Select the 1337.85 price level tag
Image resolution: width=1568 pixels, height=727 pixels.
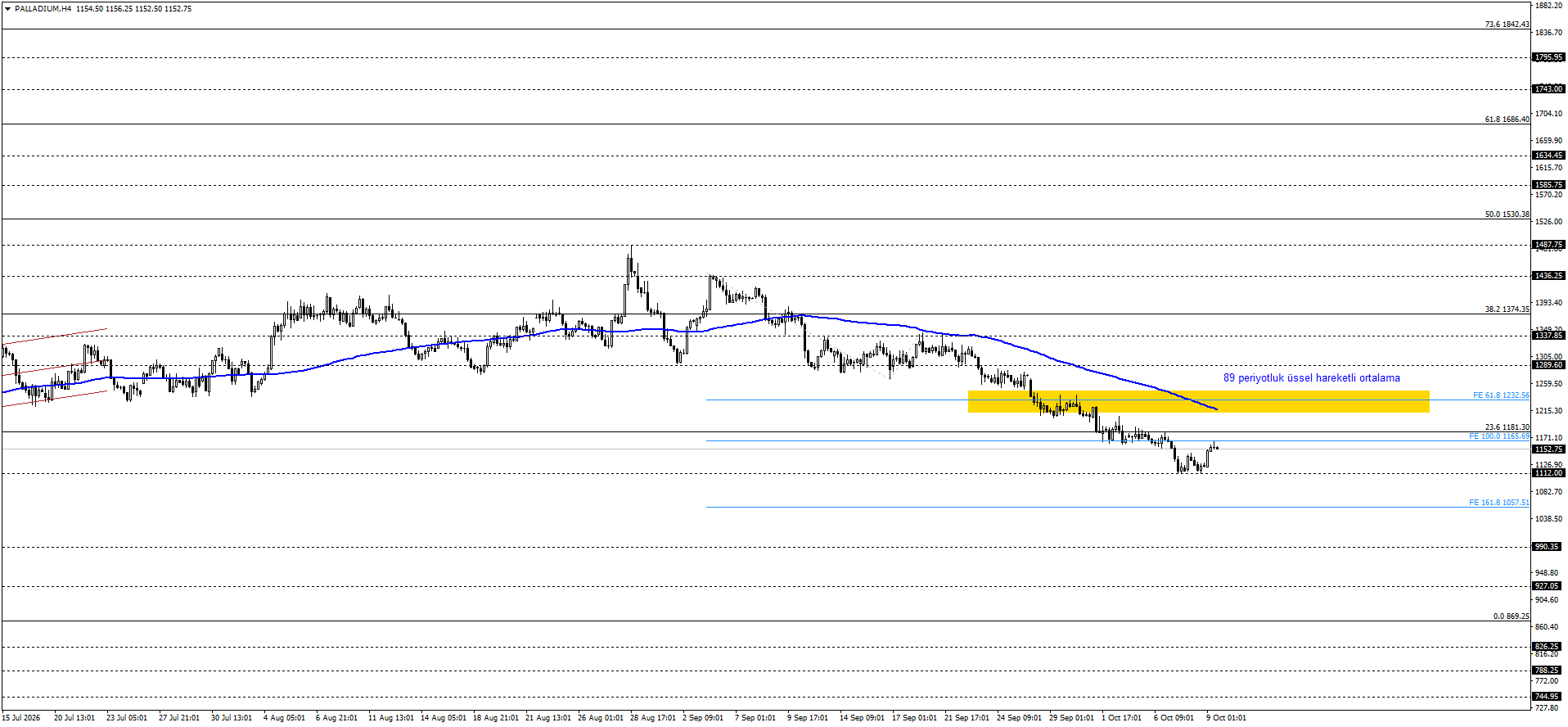(1548, 336)
